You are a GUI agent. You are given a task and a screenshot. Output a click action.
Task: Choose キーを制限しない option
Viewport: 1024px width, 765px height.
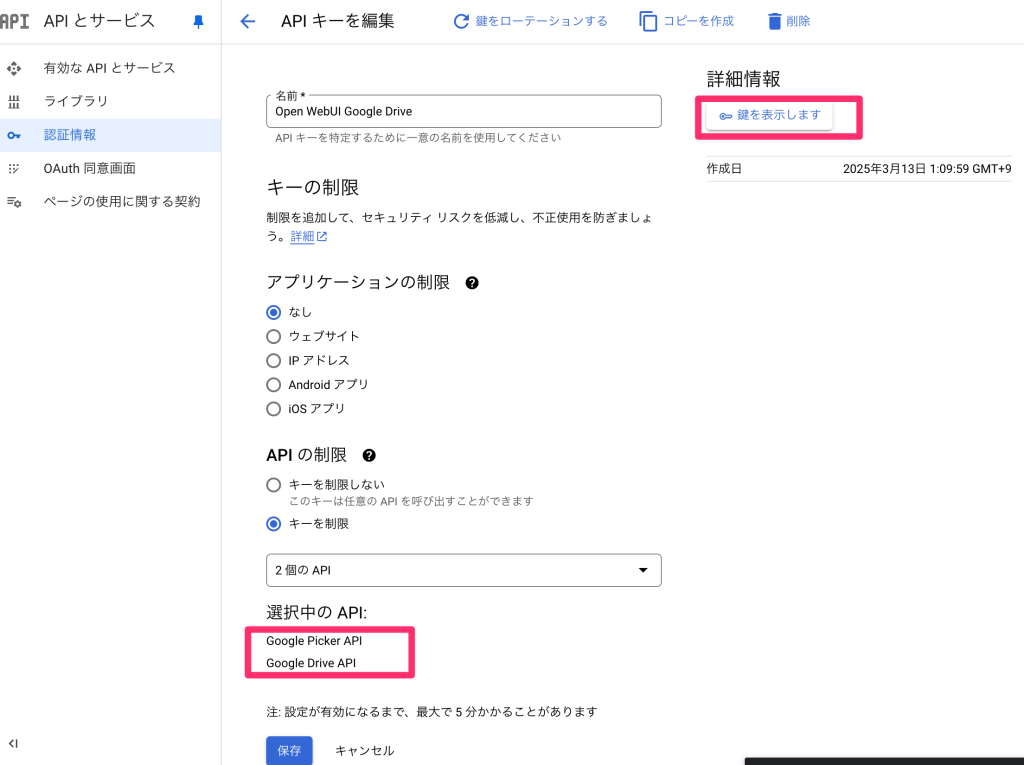pyautogui.click(x=274, y=485)
